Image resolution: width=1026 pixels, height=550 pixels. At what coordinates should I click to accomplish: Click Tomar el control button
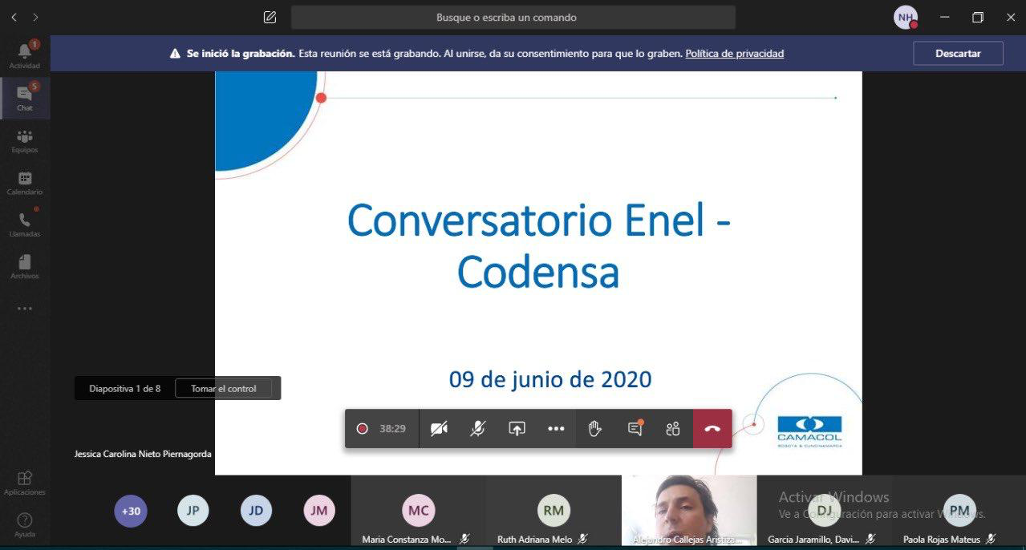coord(224,388)
